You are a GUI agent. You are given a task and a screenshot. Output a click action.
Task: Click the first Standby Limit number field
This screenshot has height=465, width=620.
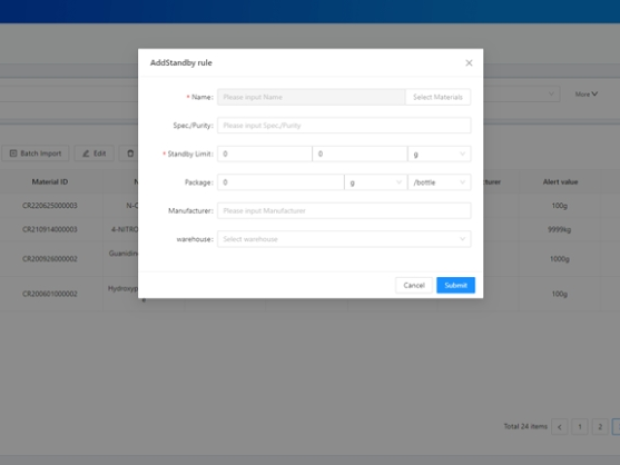(x=264, y=154)
